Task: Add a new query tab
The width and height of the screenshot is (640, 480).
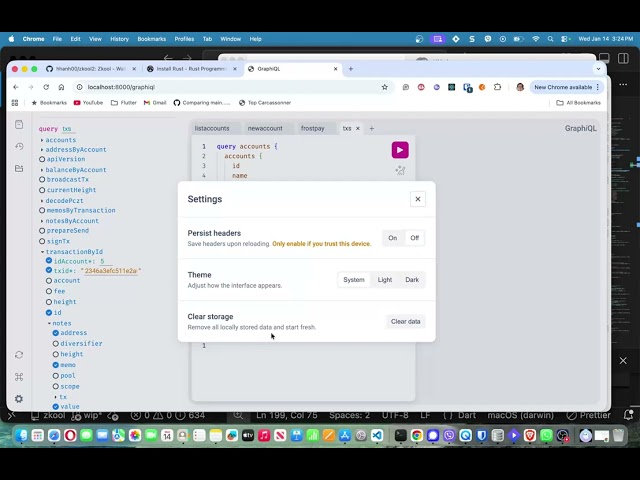Action: point(371,128)
